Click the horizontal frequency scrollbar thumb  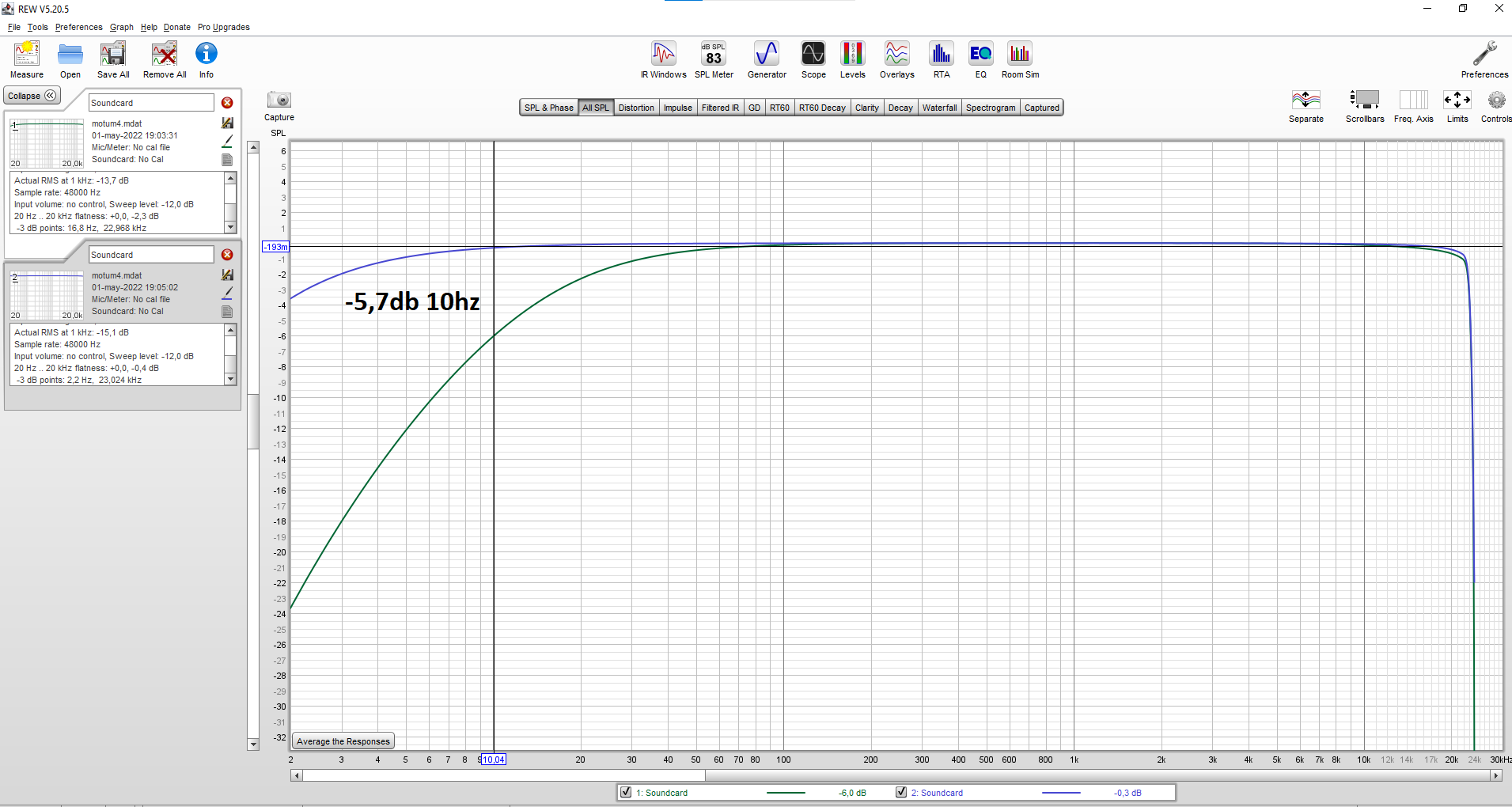[504, 775]
